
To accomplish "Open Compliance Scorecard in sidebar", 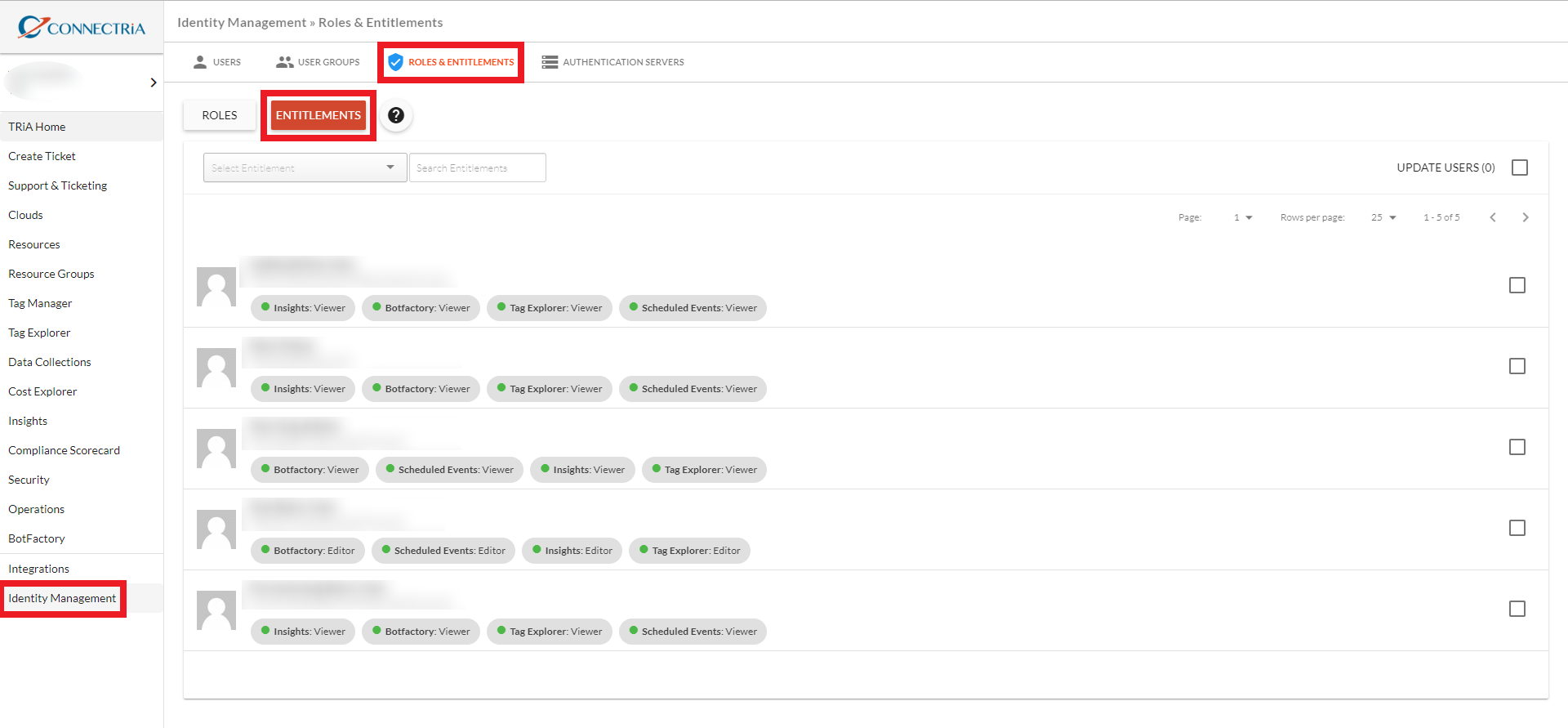I will tap(82, 450).
